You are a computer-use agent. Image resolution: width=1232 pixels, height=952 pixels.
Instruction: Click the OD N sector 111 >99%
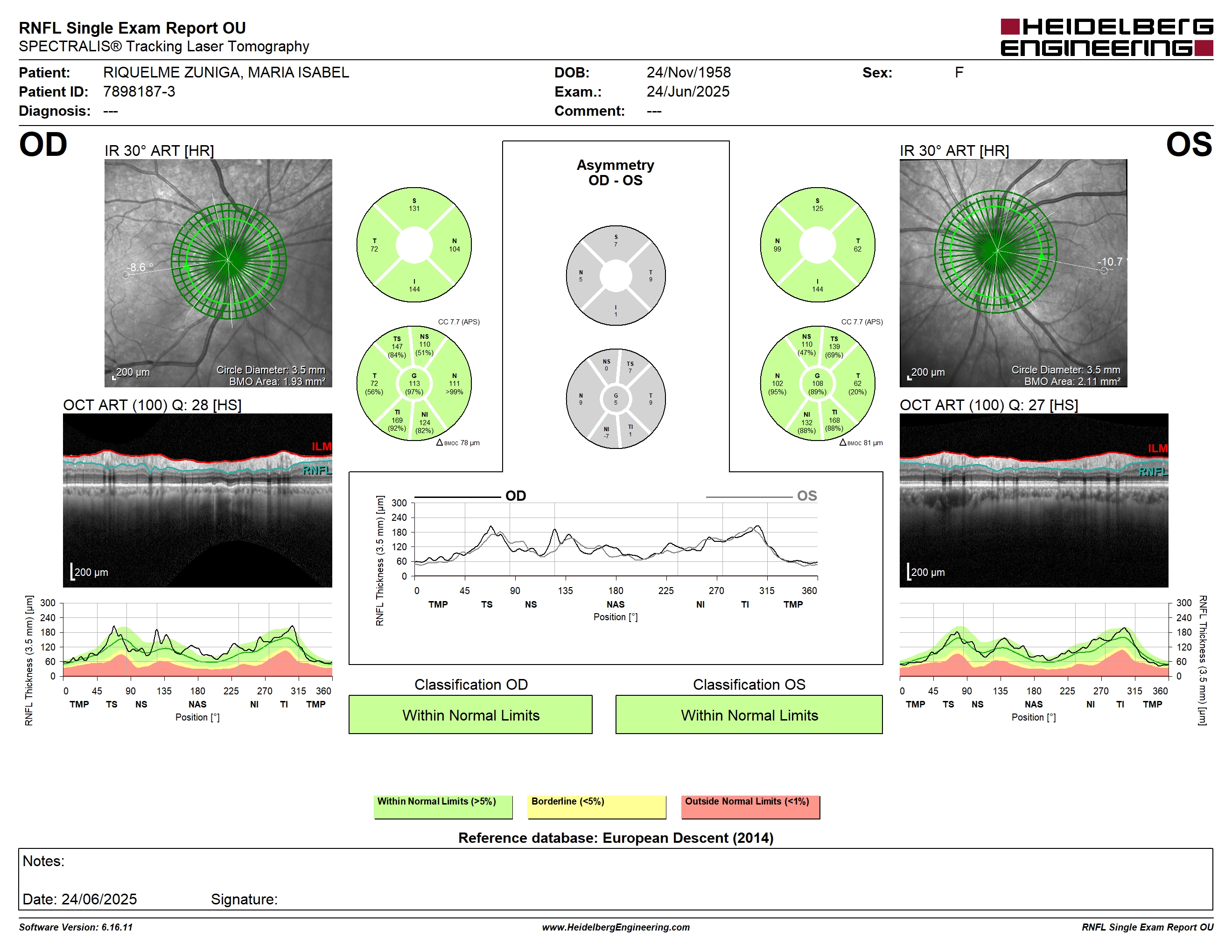point(454,384)
